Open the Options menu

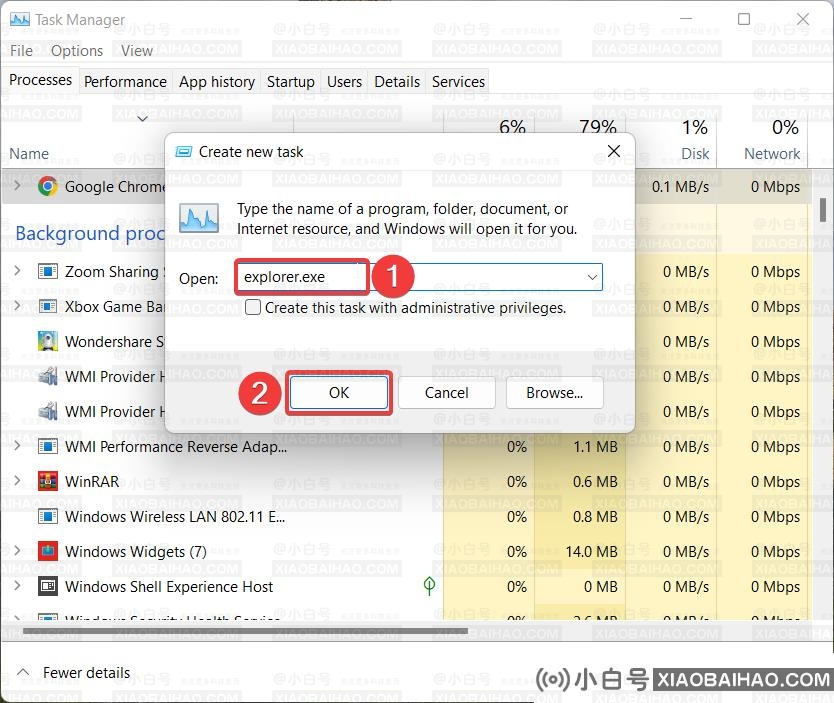click(x=77, y=51)
